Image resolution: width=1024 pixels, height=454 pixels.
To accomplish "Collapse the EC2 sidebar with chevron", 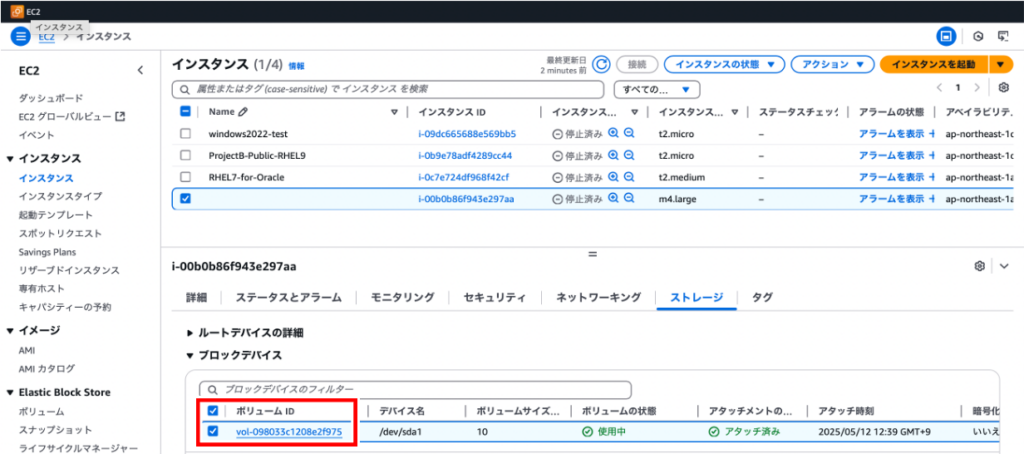I will click(x=140, y=71).
